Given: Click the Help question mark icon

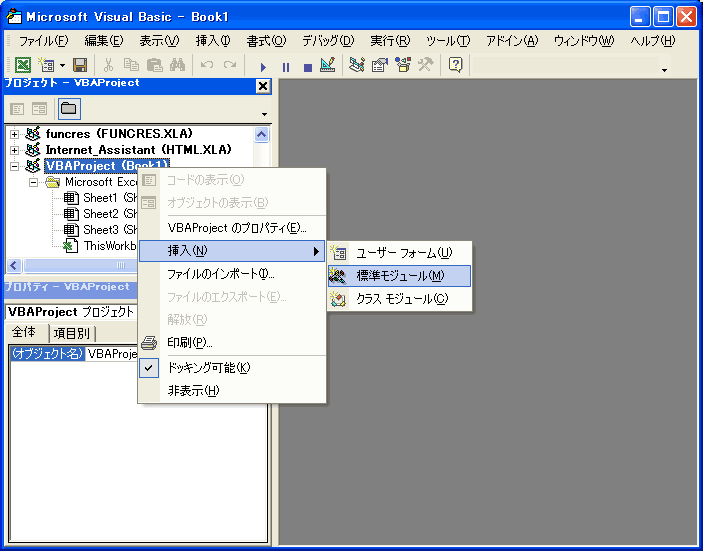Looking at the screenshot, I should point(455,65).
